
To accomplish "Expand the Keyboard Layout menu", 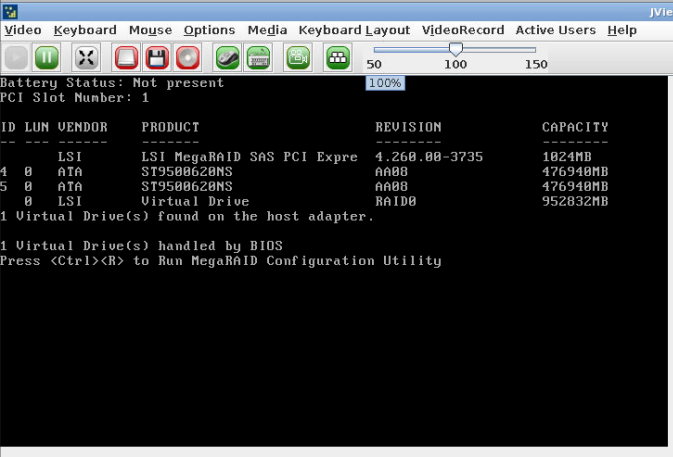I will [354, 30].
